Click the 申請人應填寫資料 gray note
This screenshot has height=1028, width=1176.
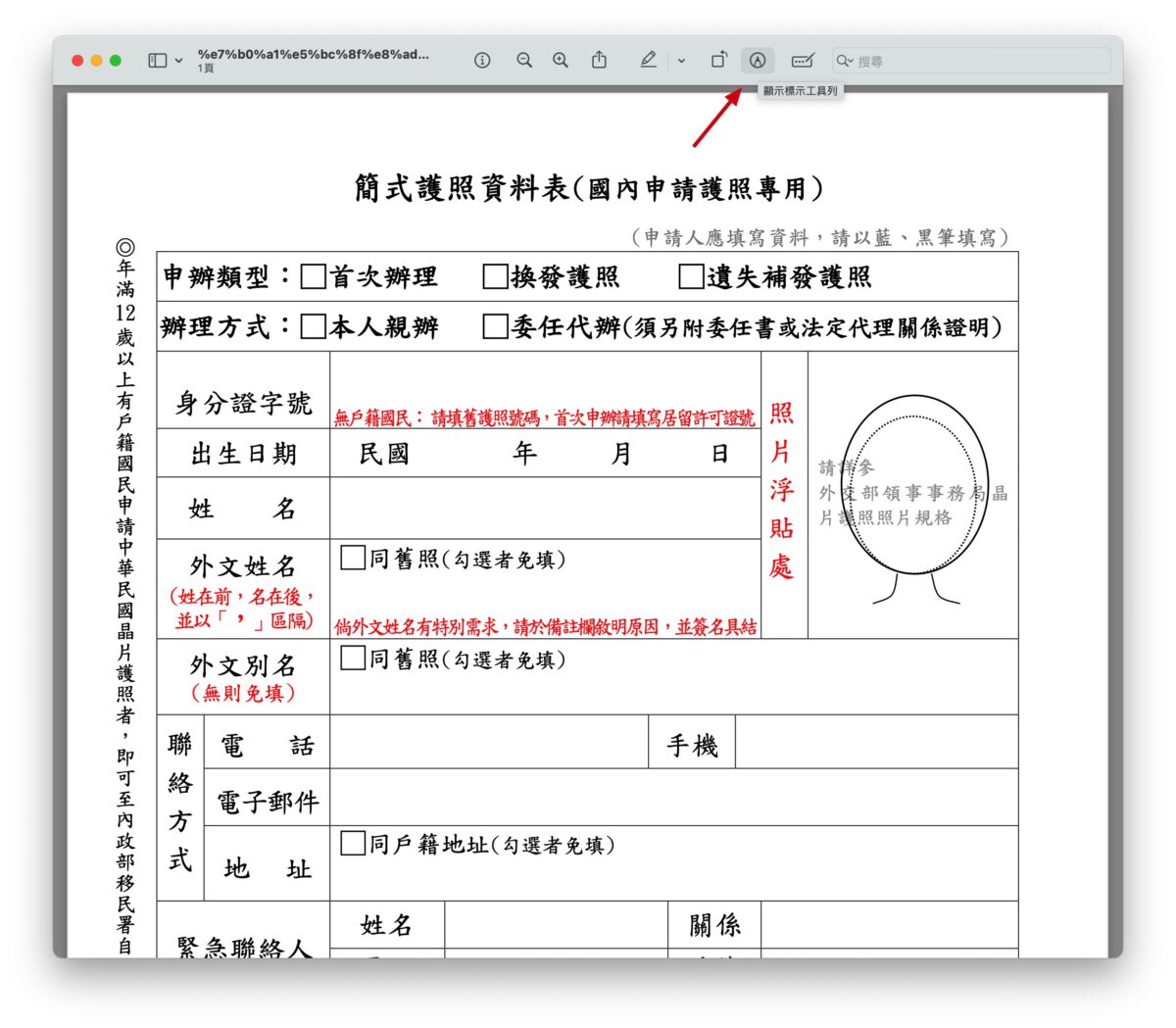click(x=820, y=237)
